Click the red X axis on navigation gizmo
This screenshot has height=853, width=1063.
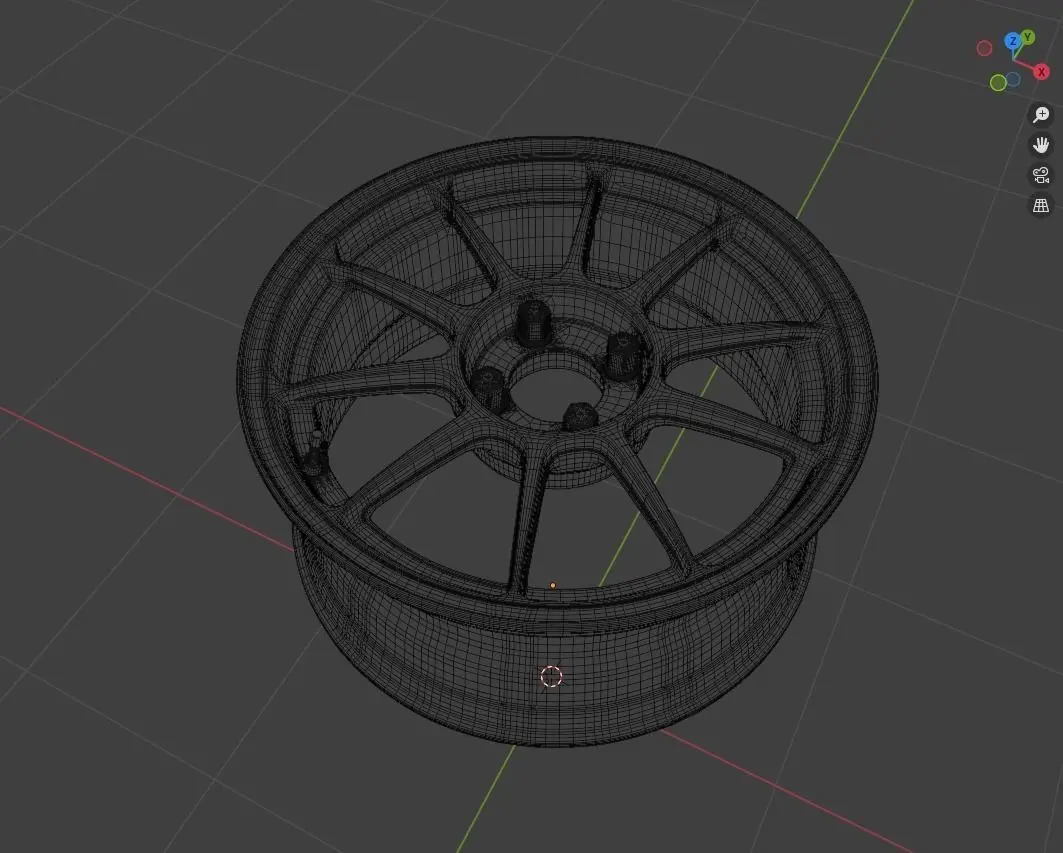click(x=1041, y=72)
